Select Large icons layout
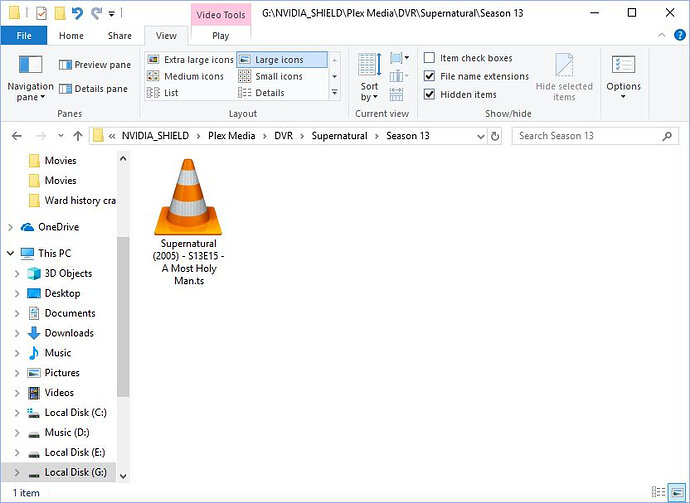Viewport: 690px width, 503px height. click(x=282, y=59)
